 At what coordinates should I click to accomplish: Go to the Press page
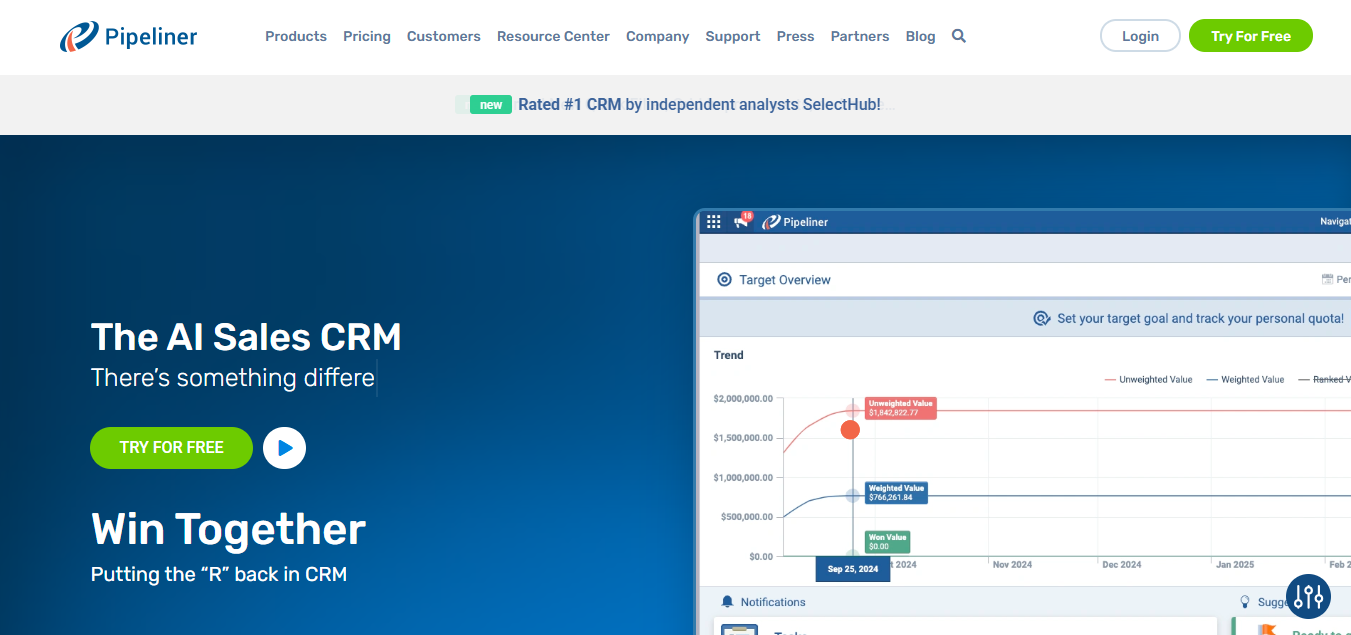pos(796,36)
